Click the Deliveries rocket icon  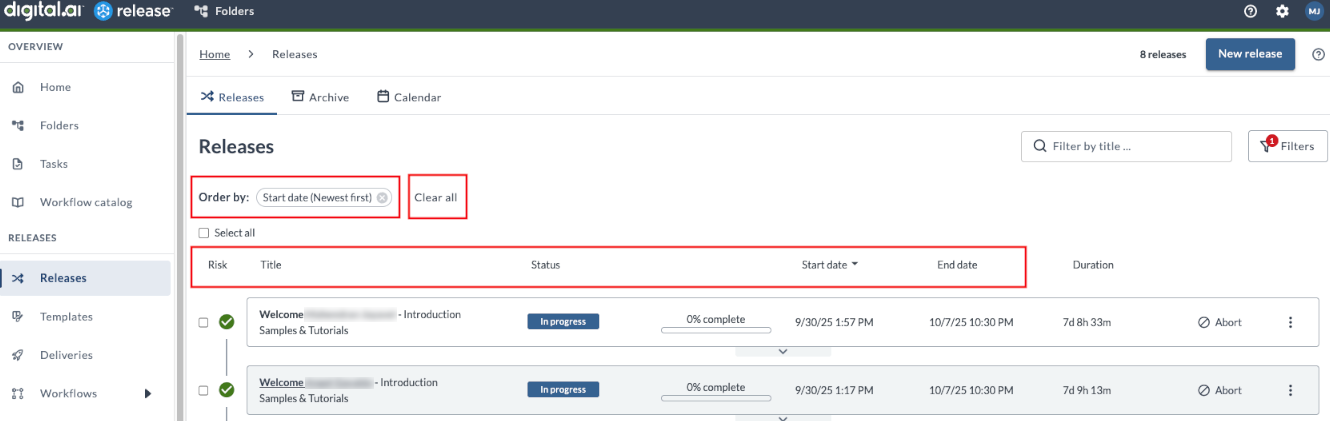tap(18, 355)
